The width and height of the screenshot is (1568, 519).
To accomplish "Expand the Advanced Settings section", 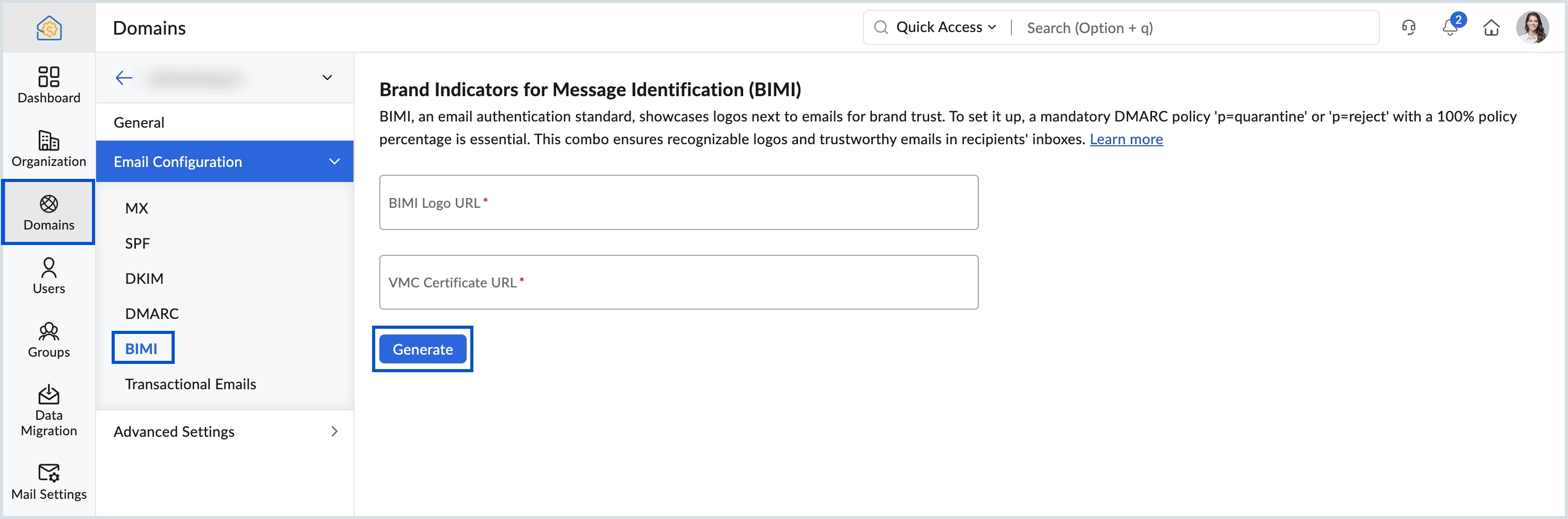I will (225, 431).
